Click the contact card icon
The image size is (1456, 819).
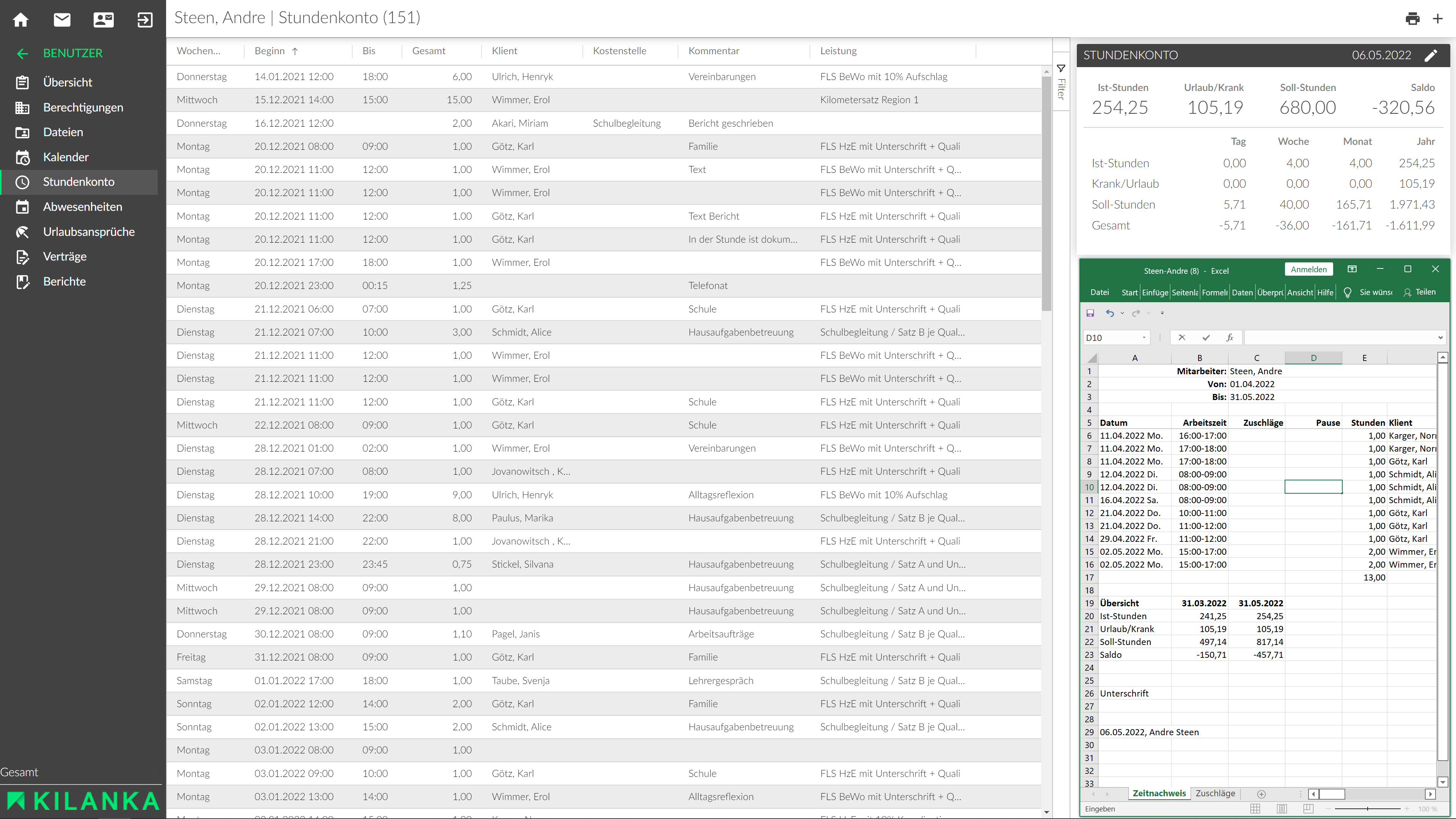point(104,20)
